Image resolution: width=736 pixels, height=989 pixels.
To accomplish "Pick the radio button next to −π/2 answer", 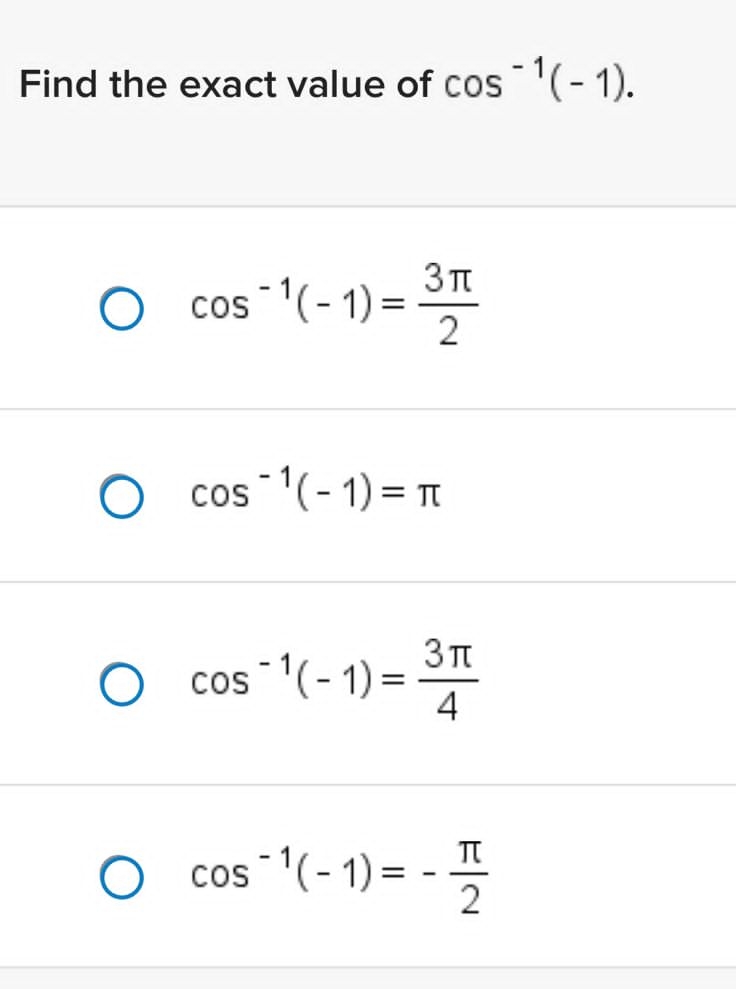I will (x=121, y=877).
